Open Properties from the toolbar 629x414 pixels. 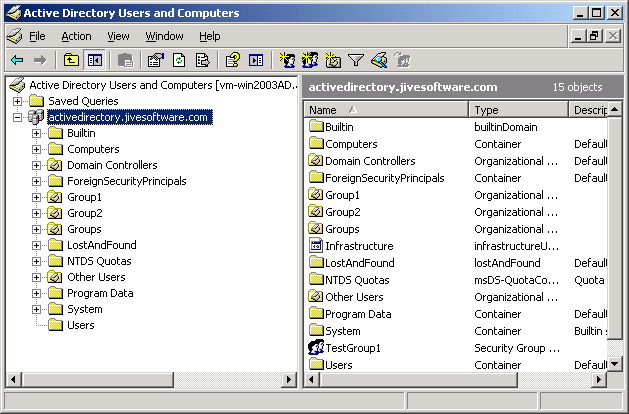coord(156,60)
